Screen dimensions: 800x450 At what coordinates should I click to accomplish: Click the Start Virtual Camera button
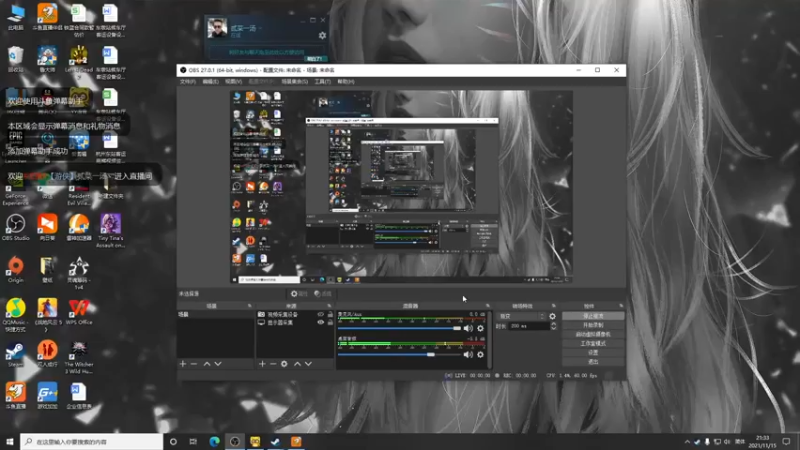pos(593,335)
